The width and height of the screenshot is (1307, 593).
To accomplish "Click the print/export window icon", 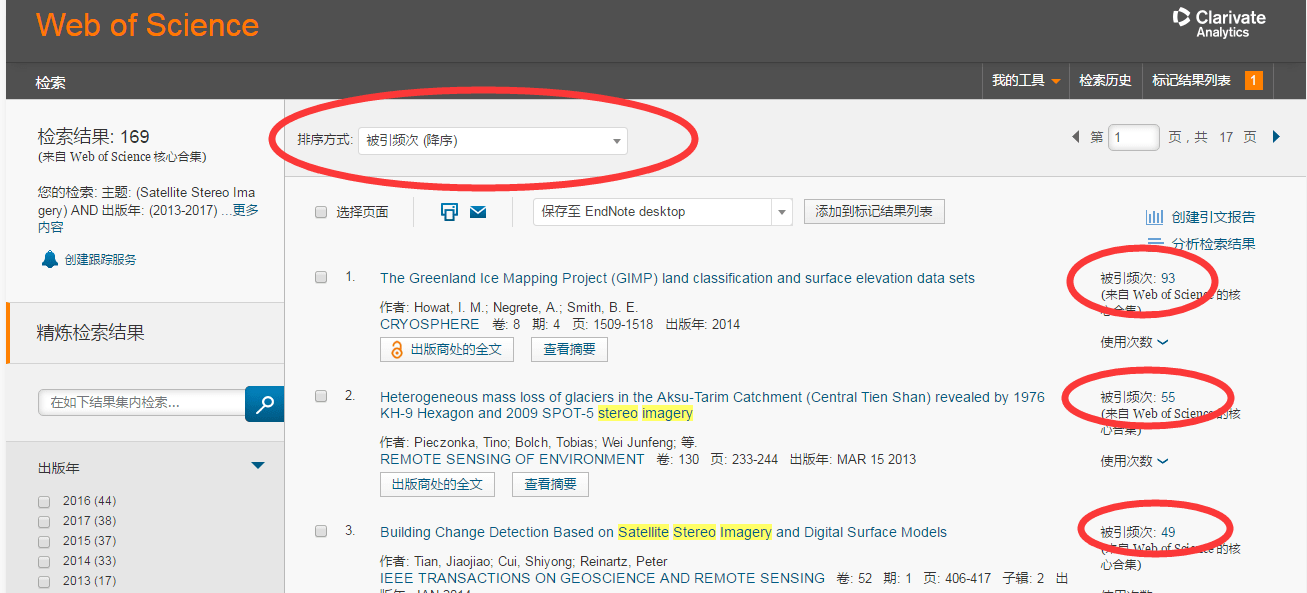I will [x=449, y=211].
